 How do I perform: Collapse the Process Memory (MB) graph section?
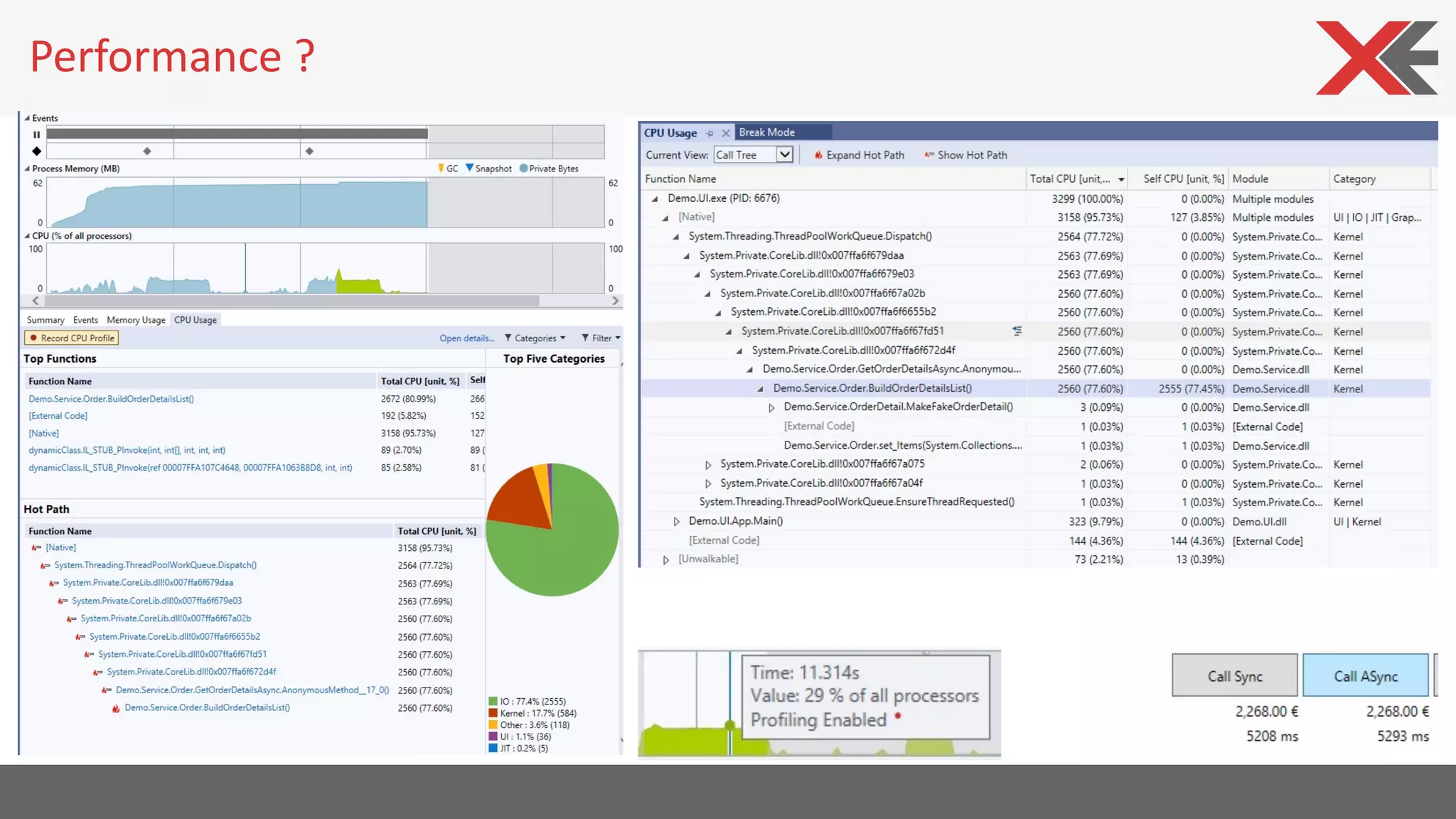pyautogui.click(x=28, y=169)
